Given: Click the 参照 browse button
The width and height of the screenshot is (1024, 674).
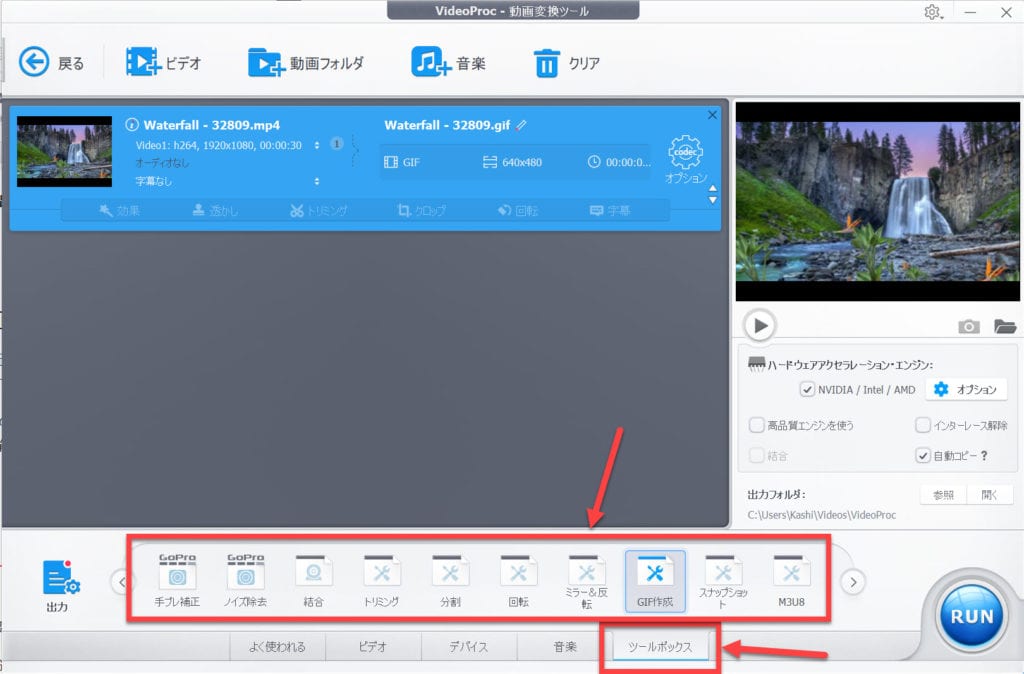Looking at the screenshot, I should pos(941,494).
